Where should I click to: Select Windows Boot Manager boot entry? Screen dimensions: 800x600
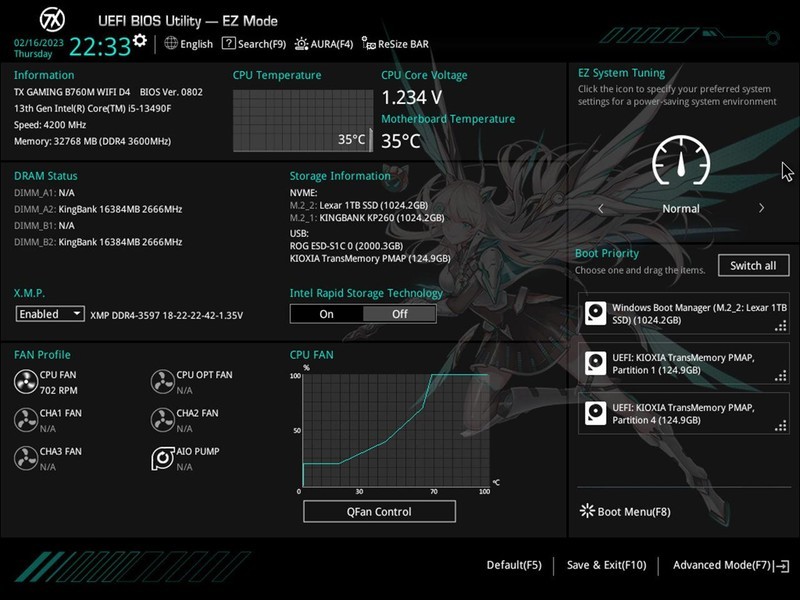pos(684,313)
